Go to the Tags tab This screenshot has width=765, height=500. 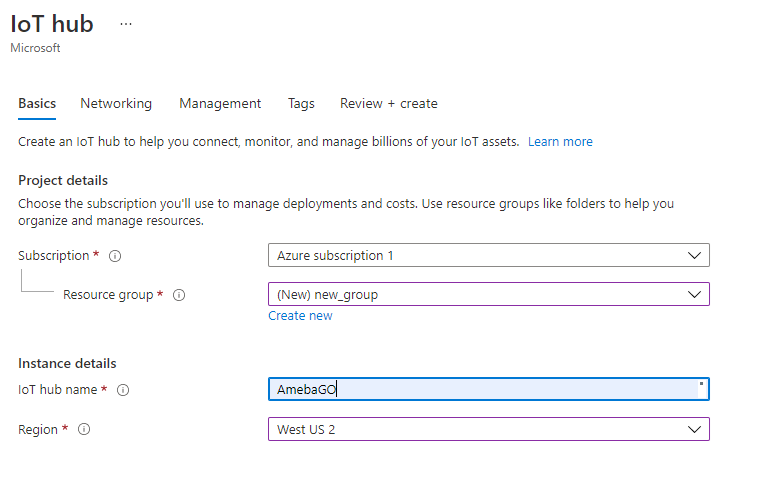point(301,103)
